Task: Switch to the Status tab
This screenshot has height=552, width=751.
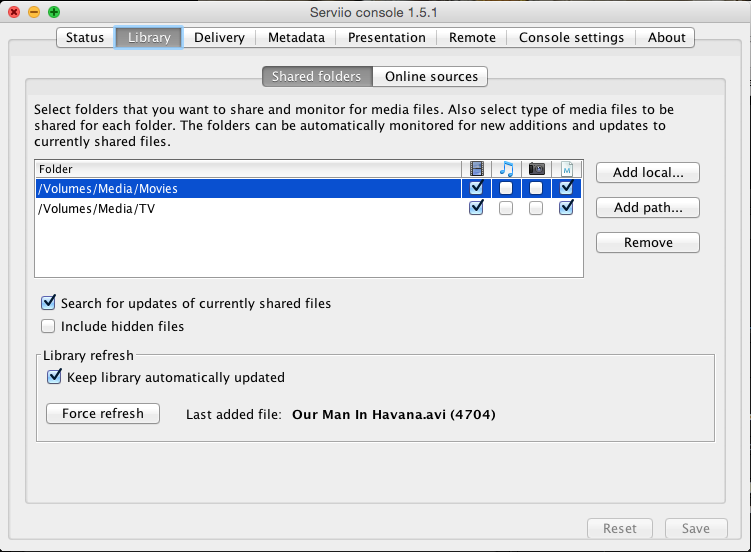Action: pyautogui.click(x=85, y=38)
